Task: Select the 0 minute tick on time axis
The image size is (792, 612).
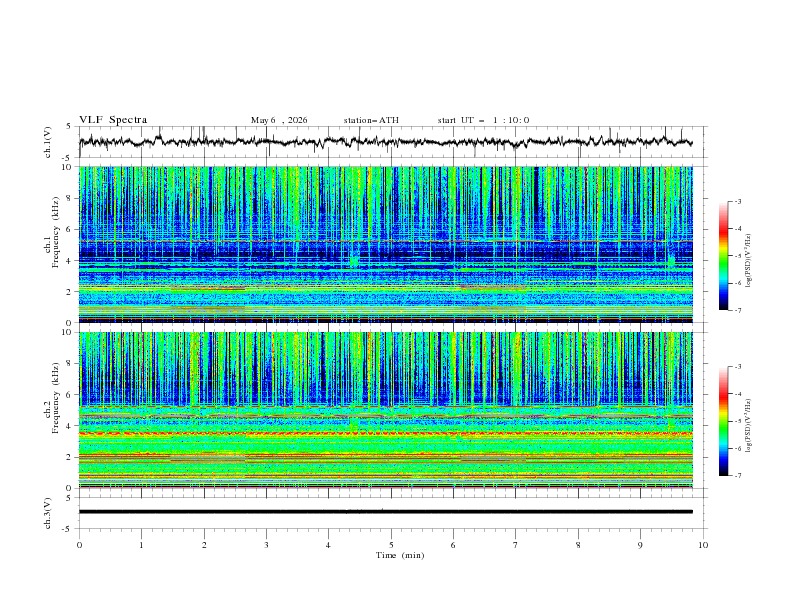Action: (x=79, y=545)
